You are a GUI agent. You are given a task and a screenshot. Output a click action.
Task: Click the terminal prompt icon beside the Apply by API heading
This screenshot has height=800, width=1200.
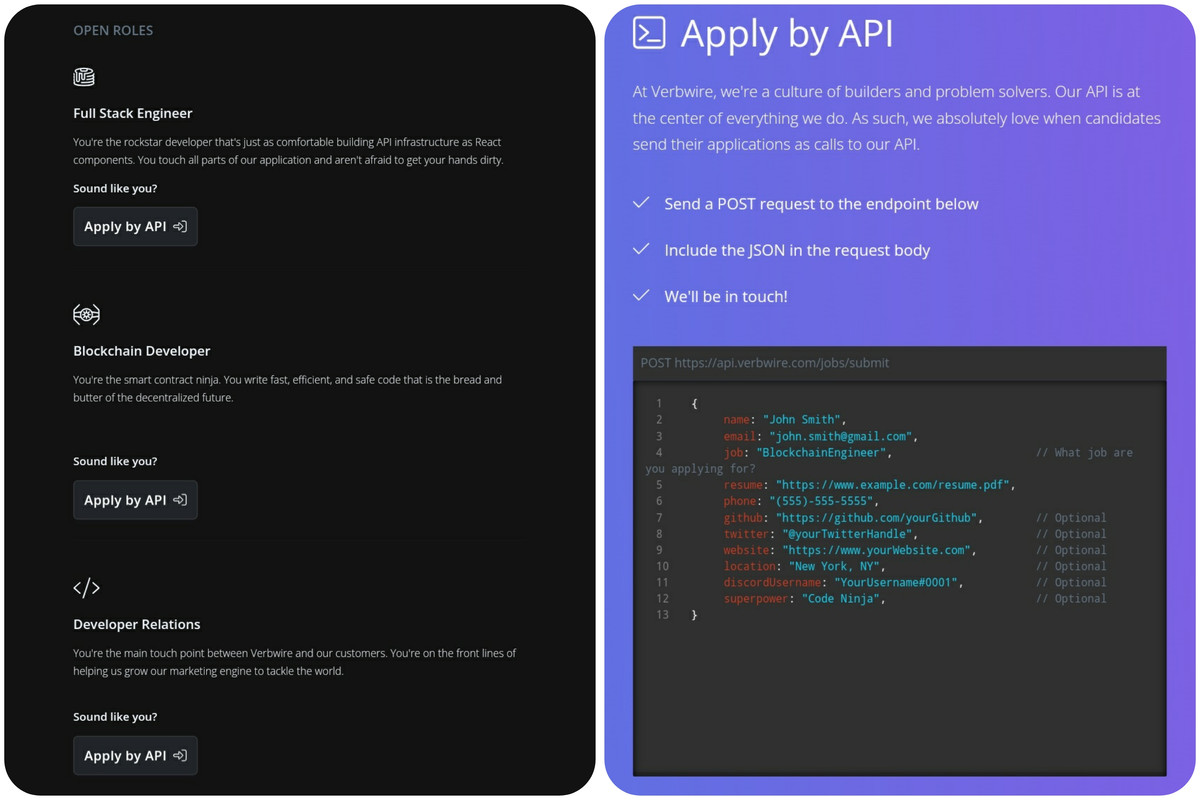tap(649, 33)
